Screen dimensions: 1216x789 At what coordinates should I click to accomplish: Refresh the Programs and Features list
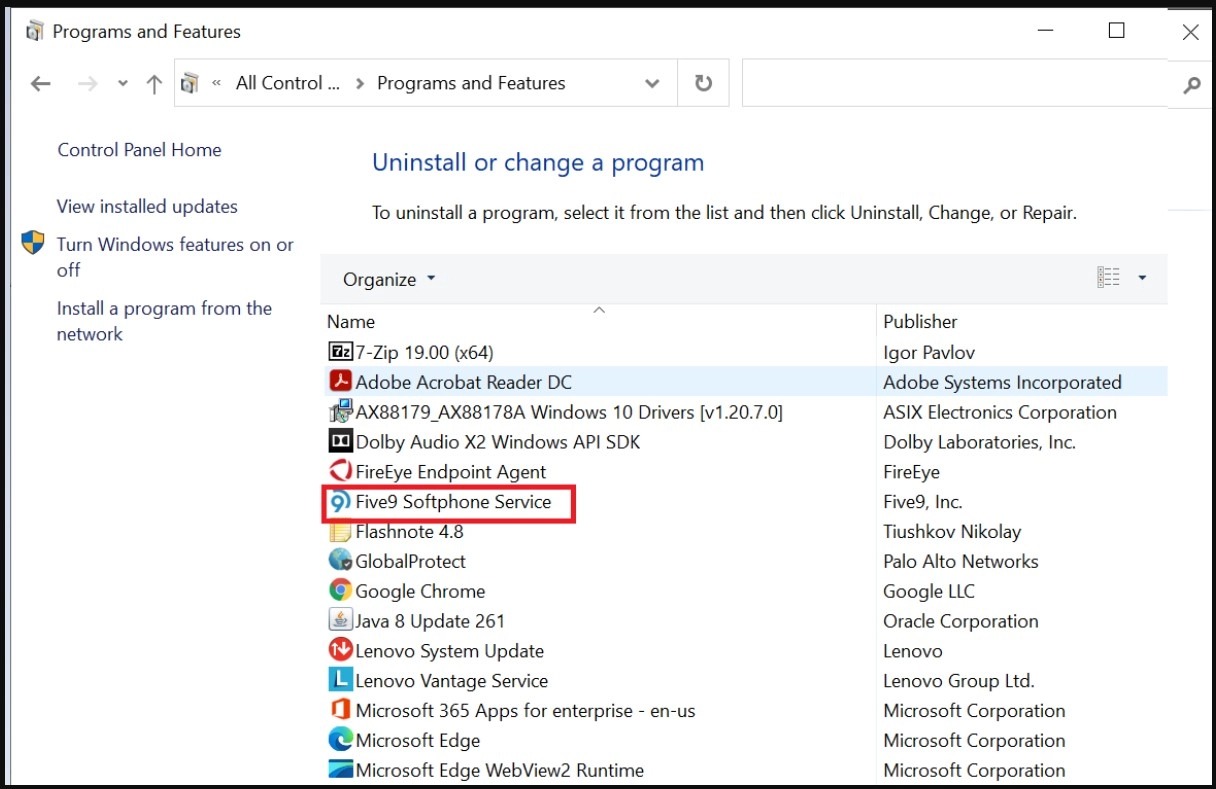(703, 83)
